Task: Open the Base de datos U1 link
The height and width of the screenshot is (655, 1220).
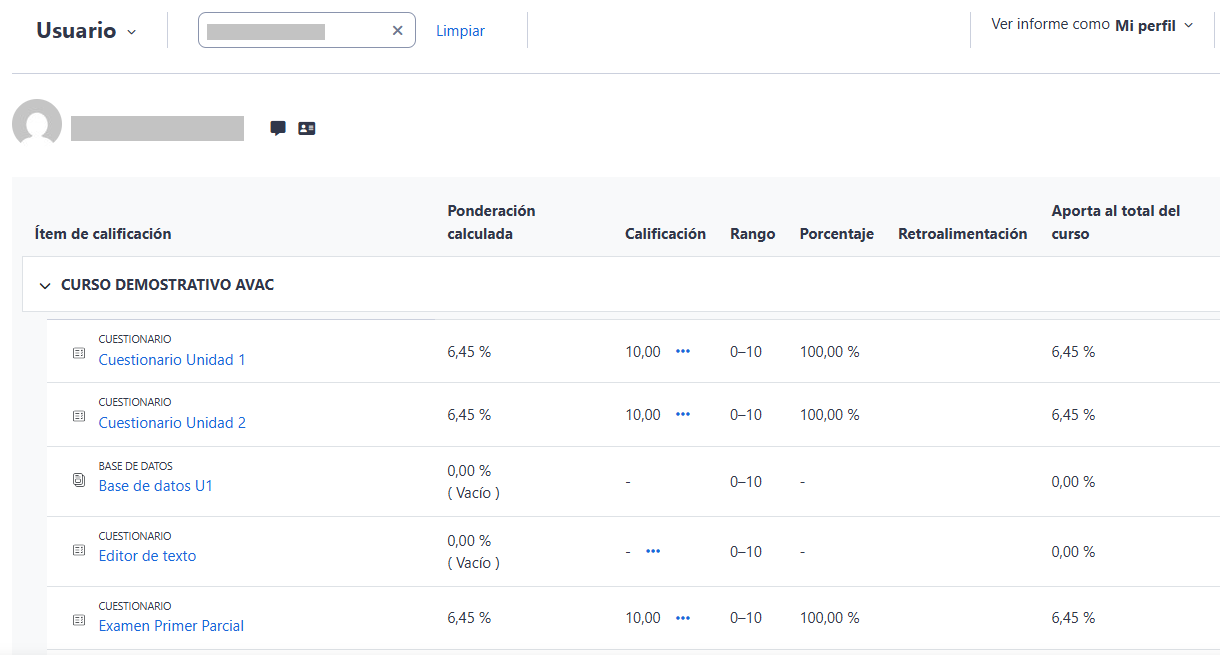Action: point(155,486)
